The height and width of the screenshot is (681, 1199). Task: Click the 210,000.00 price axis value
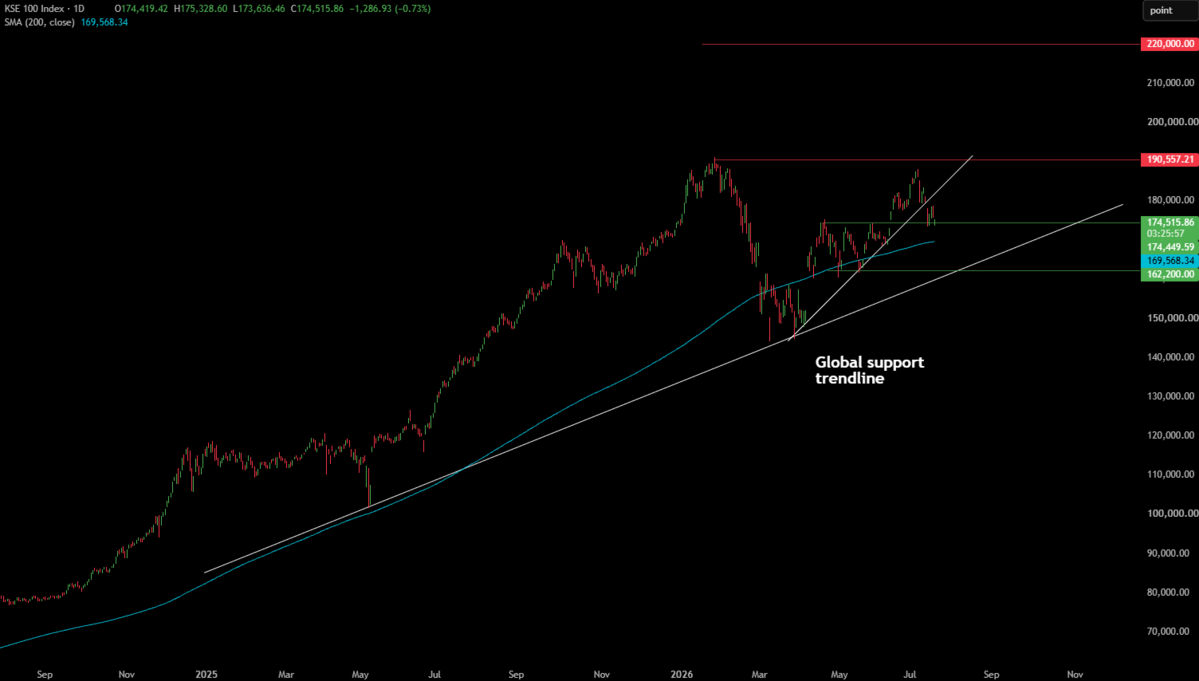tap(1171, 83)
